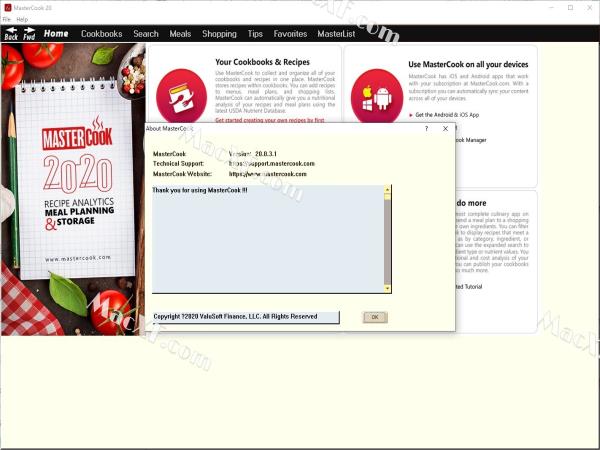Click the MasterCook app icon in title bar
This screenshot has height=450, width=600.
(x=8, y=7)
